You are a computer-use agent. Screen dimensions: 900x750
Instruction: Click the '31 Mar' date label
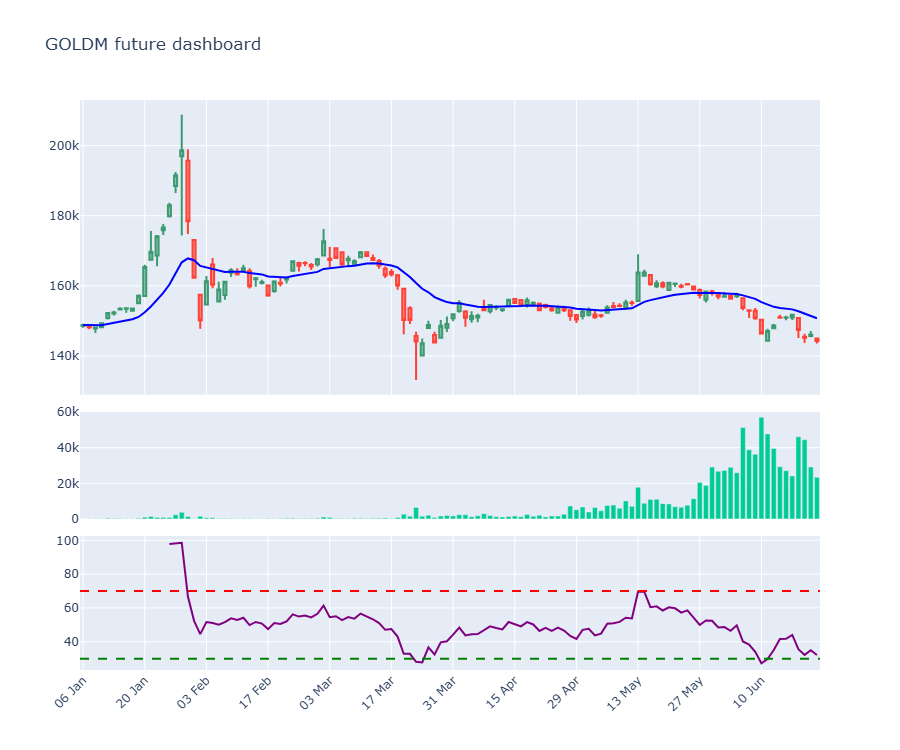(x=440, y=693)
